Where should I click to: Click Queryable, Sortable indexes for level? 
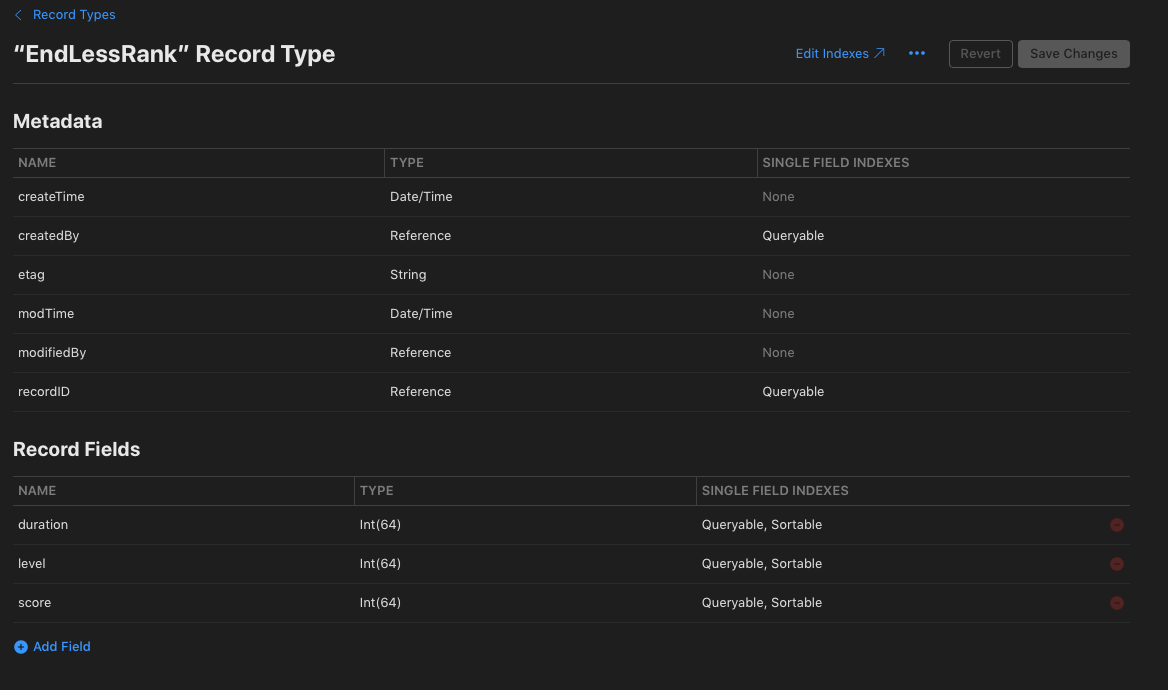click(762, 563)
